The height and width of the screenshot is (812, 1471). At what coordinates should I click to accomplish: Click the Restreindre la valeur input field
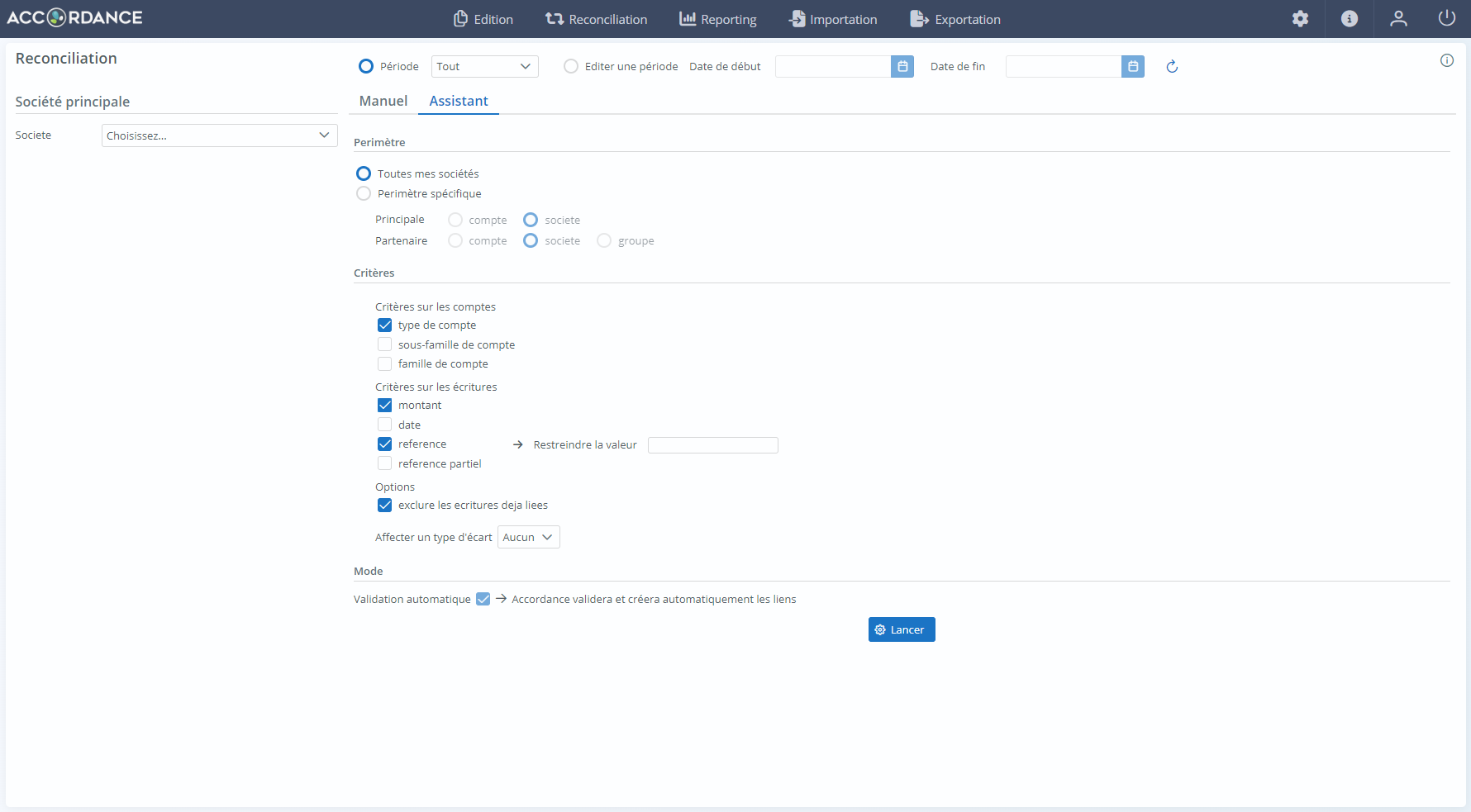point(713,445)
